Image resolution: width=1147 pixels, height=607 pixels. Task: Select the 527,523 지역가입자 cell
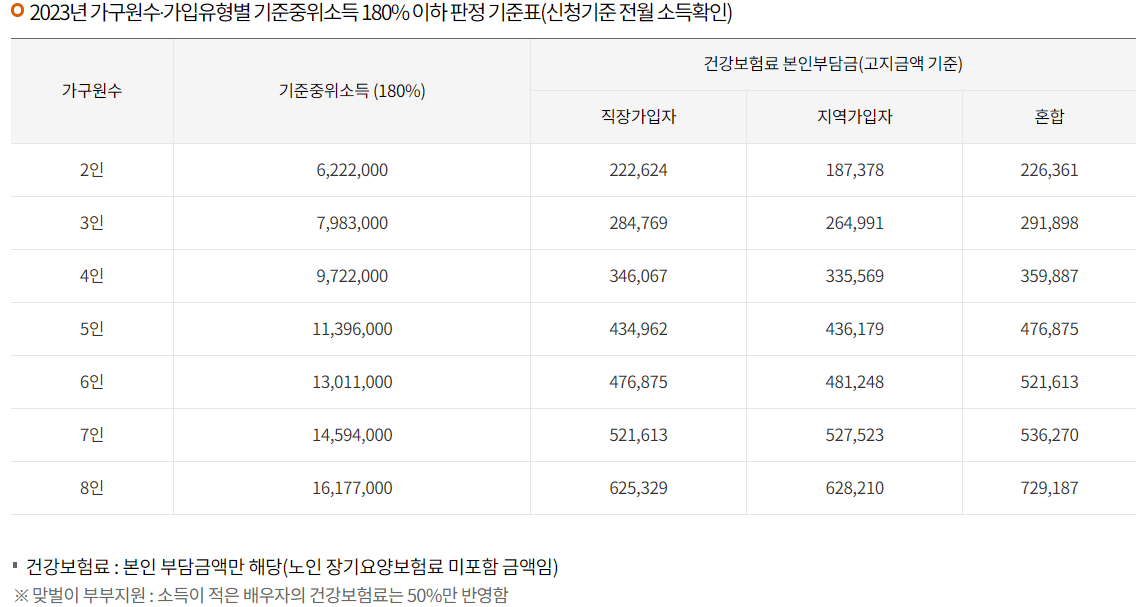pos(854,435)
